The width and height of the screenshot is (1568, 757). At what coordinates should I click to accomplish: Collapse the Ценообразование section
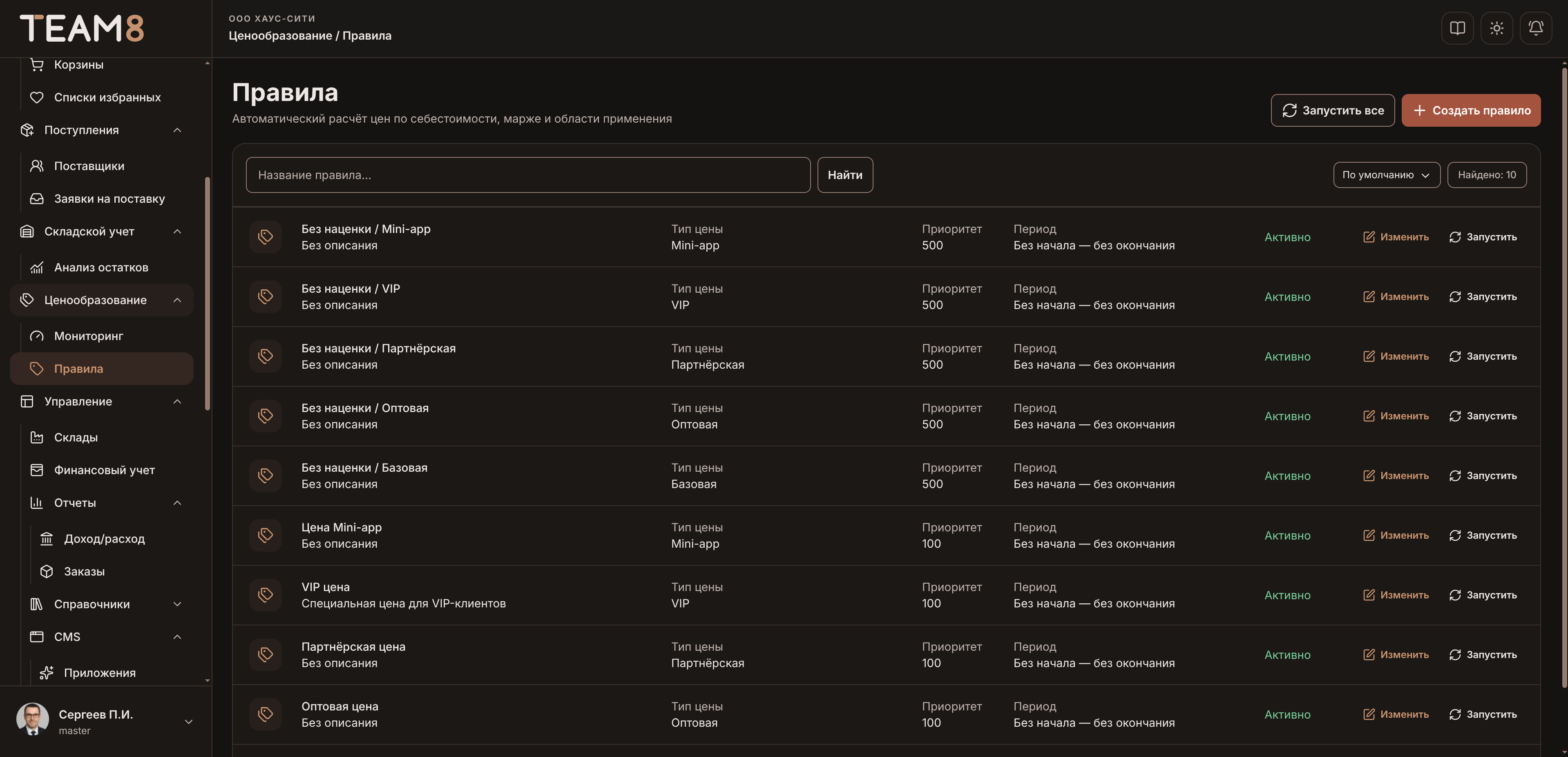tap(177, 300)
